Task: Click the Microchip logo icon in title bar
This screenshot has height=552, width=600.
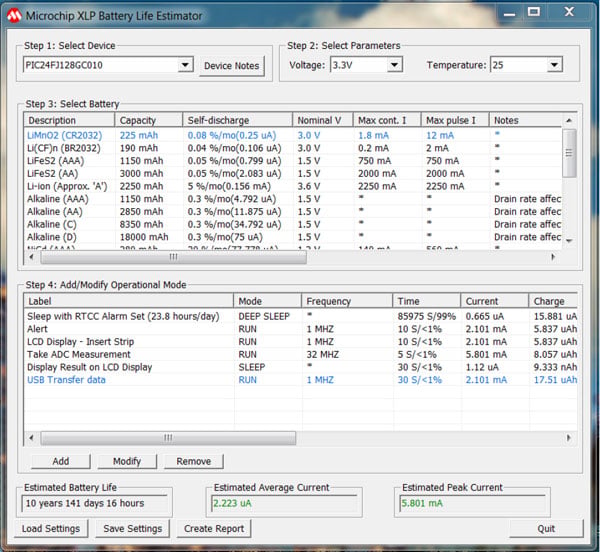Action: click(x=14, y=16)
